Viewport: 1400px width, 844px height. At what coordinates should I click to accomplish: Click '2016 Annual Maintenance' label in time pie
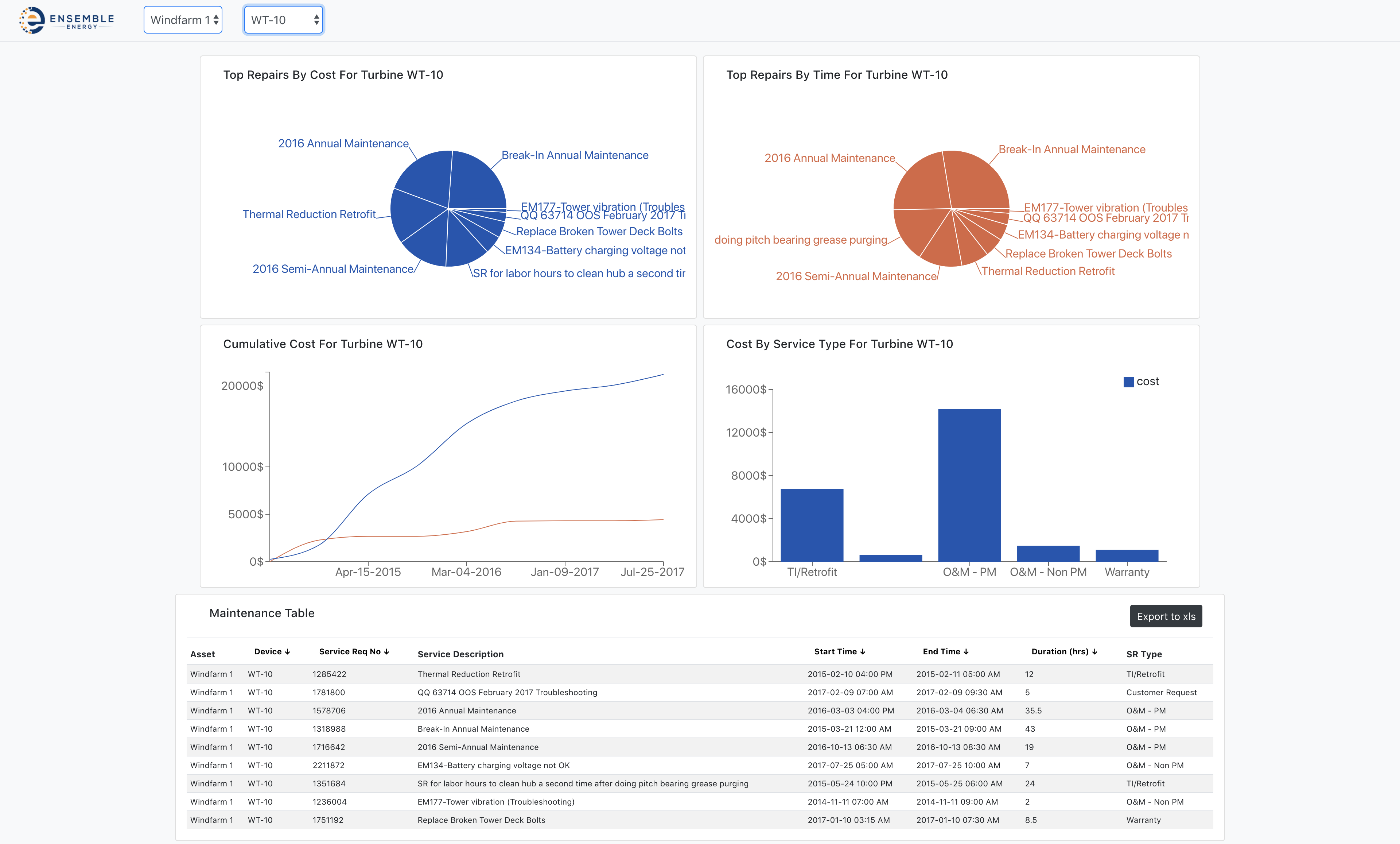point(829,158)
